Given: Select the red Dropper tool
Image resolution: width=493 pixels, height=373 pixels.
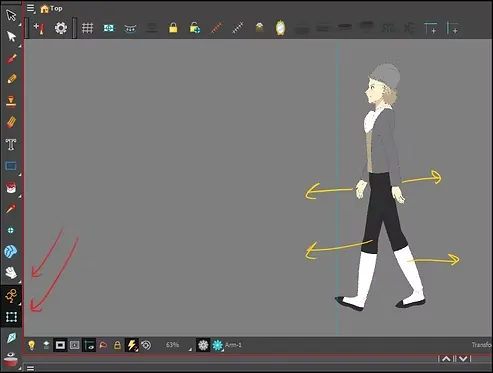Looking at the screenshot, I should point(11,209).
